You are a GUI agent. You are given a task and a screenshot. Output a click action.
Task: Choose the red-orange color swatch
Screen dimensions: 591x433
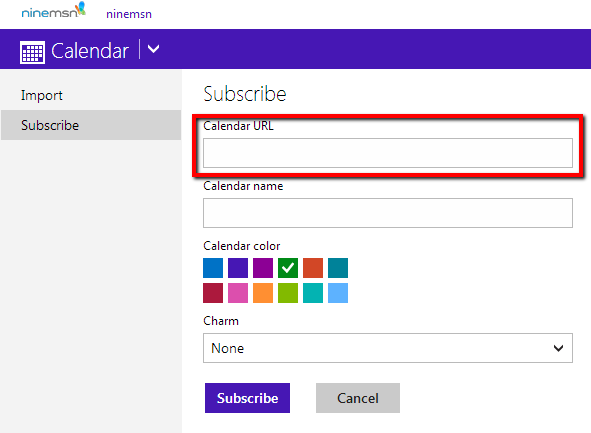[x=313, y=268]
